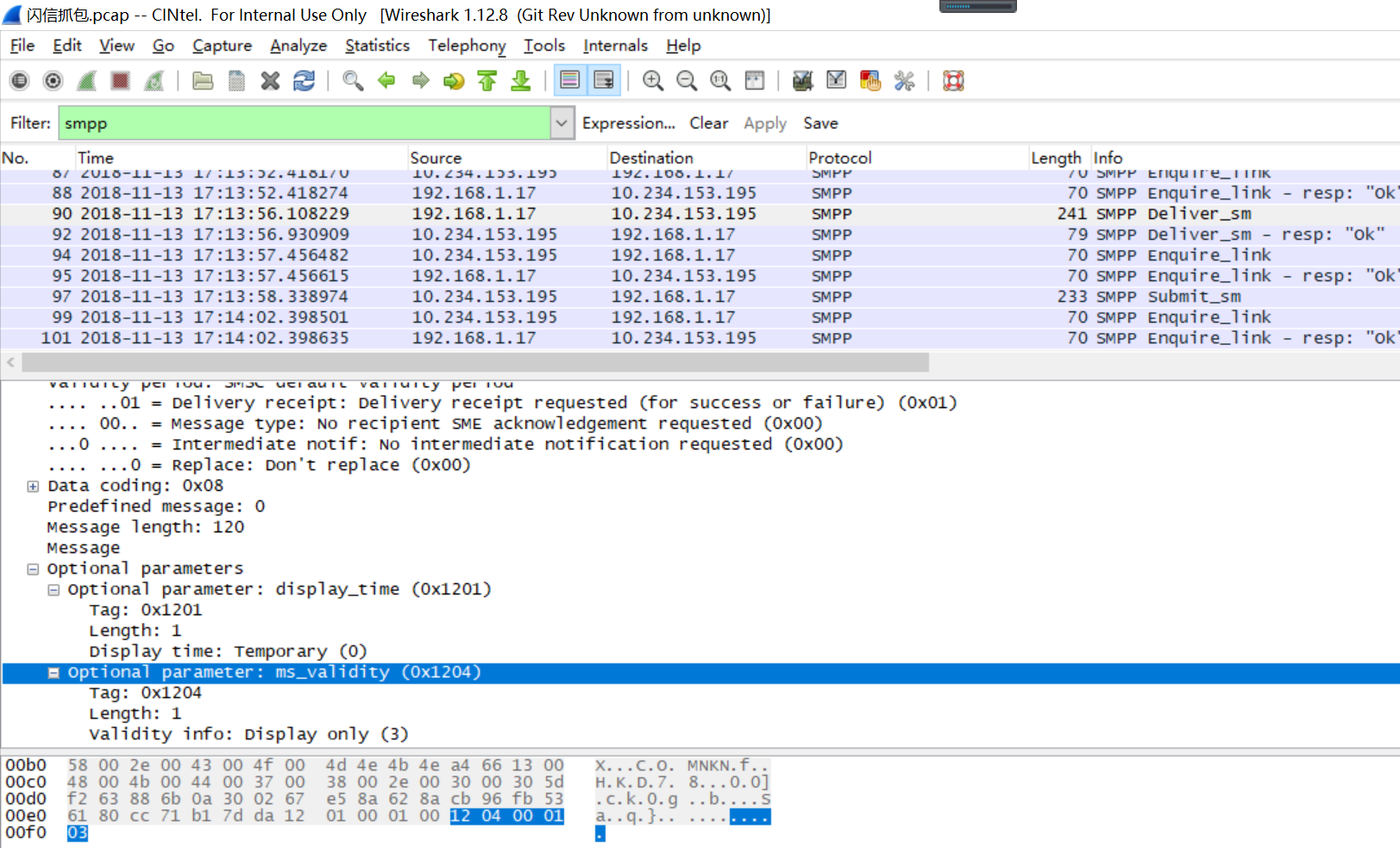Edit capture filters icon
The height and width of the screenshot is (848, 1400).
(x=803, y=81)
